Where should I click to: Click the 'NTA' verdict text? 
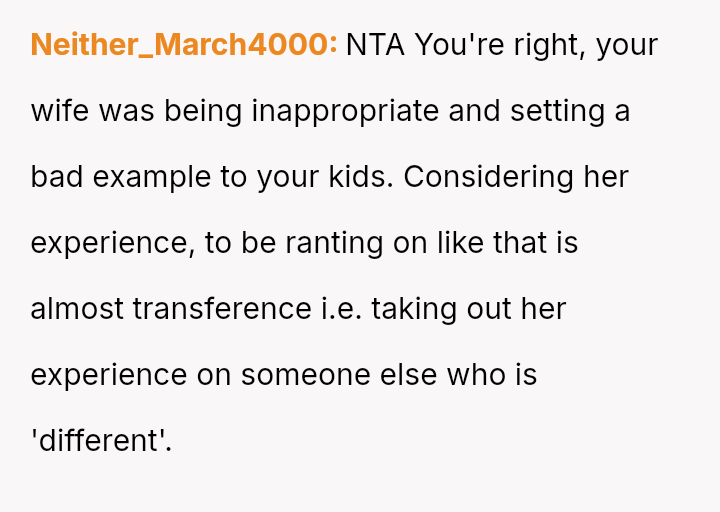[x=375, y=45]
